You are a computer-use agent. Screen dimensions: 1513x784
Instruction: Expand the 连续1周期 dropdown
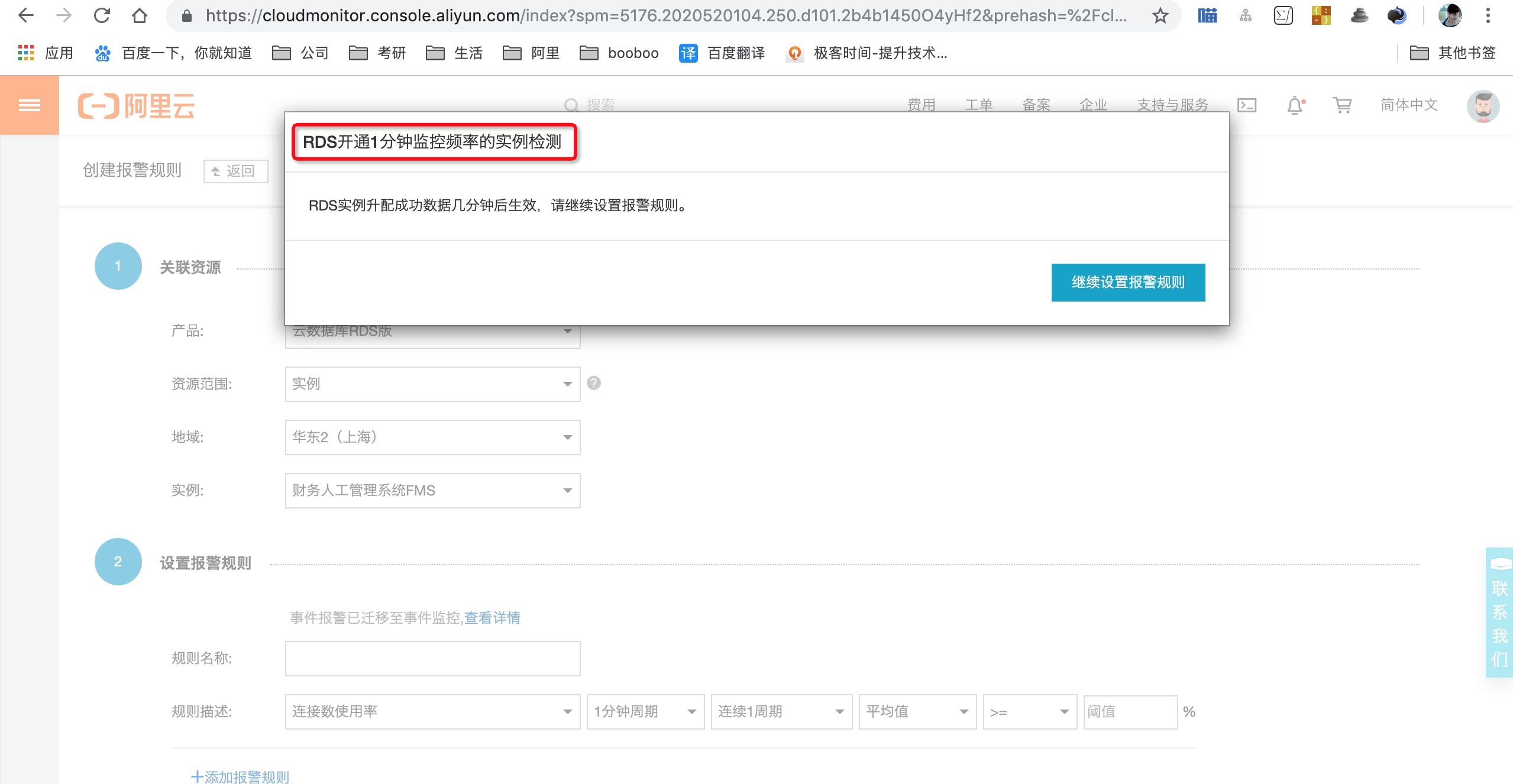click(781, 712)
